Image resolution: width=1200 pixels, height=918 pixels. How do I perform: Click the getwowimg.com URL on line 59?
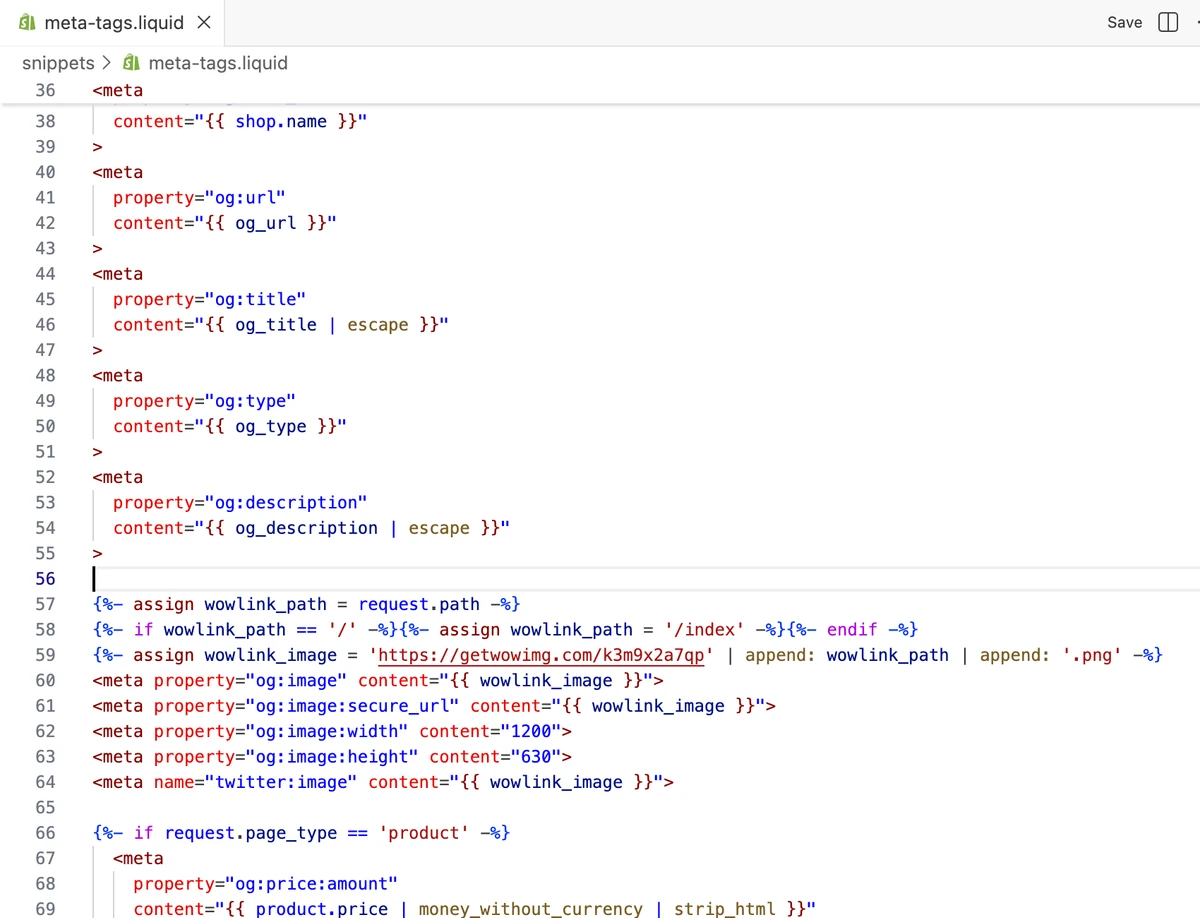pos(542,655)
